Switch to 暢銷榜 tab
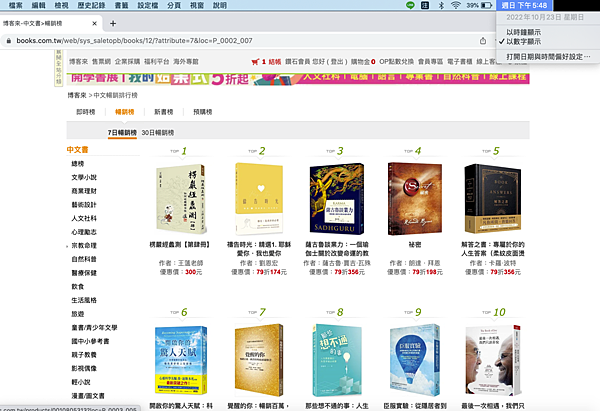This screenshot has width=600, height=411. pos(125,112)
